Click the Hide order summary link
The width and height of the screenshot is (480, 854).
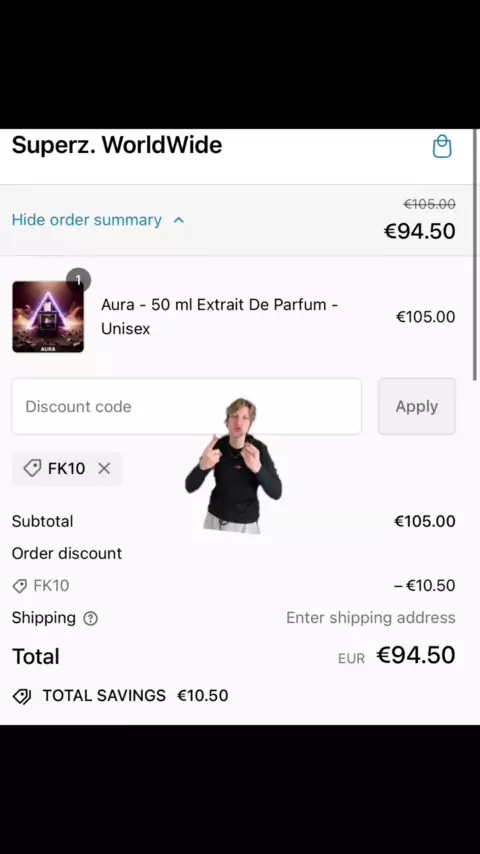coord(87,220)
